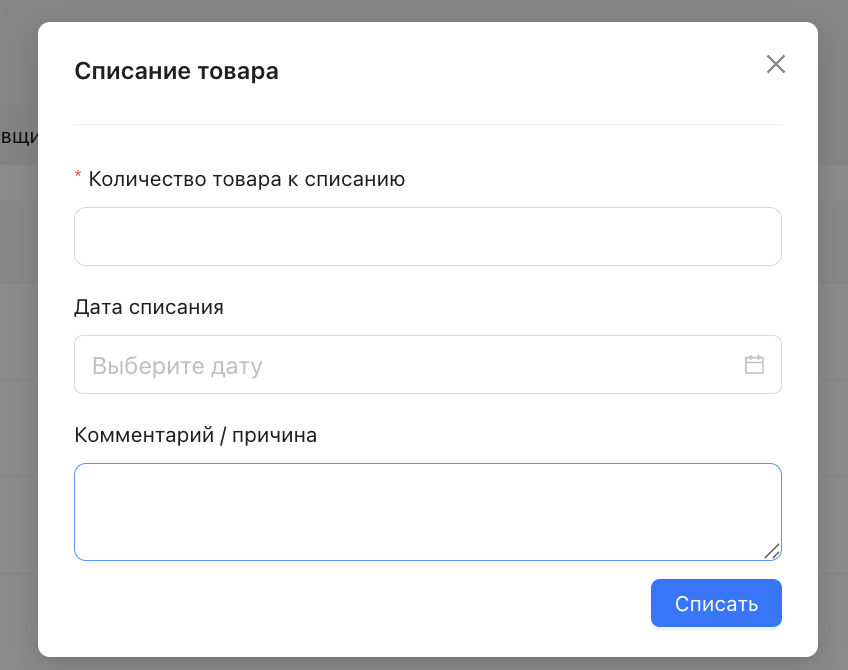Click the Дата списания label
The image size is (848, 670).
coord(149,307)
